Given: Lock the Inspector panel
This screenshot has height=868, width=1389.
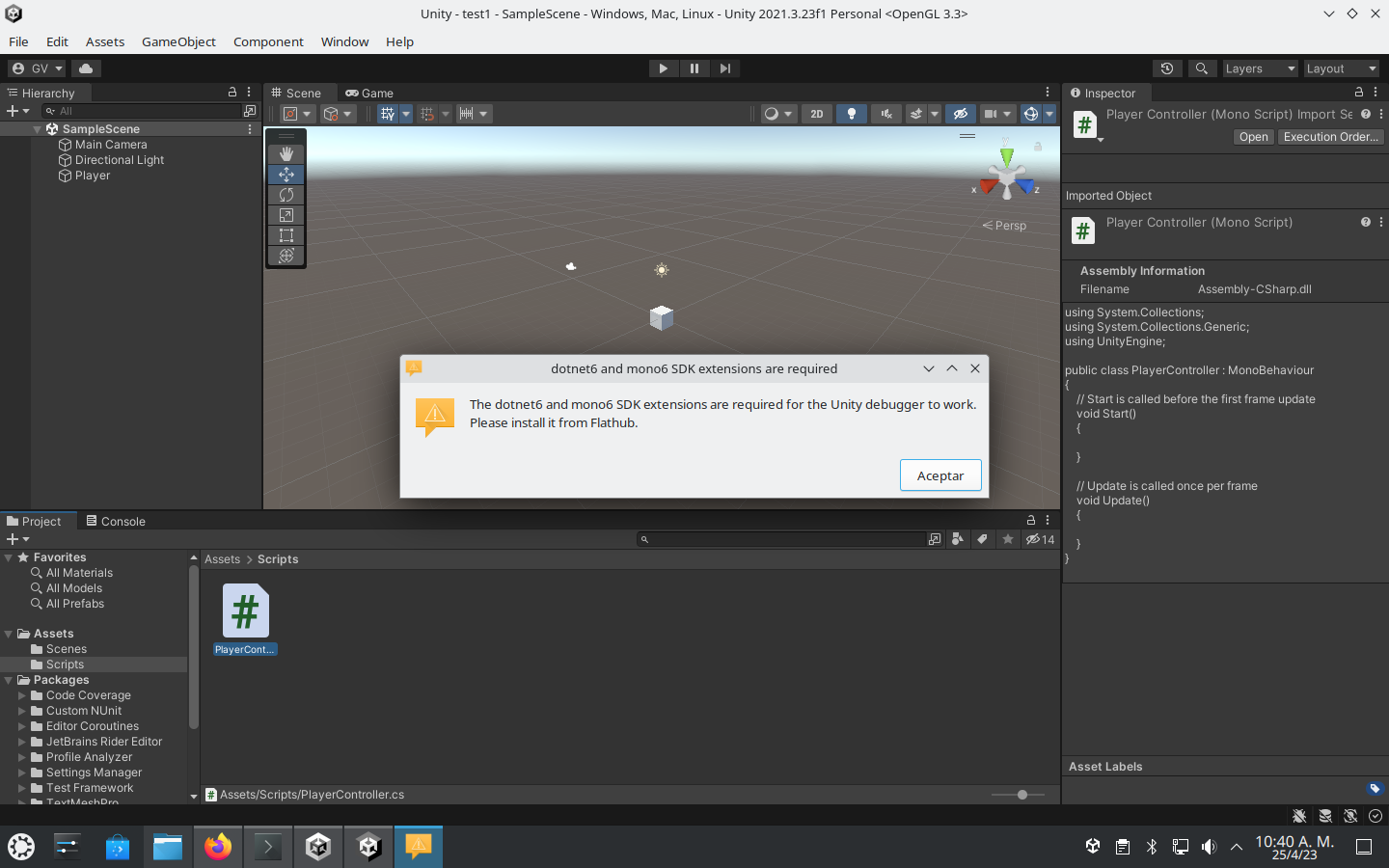Looking at the screenshot, I should click(x=1359, y=93).
